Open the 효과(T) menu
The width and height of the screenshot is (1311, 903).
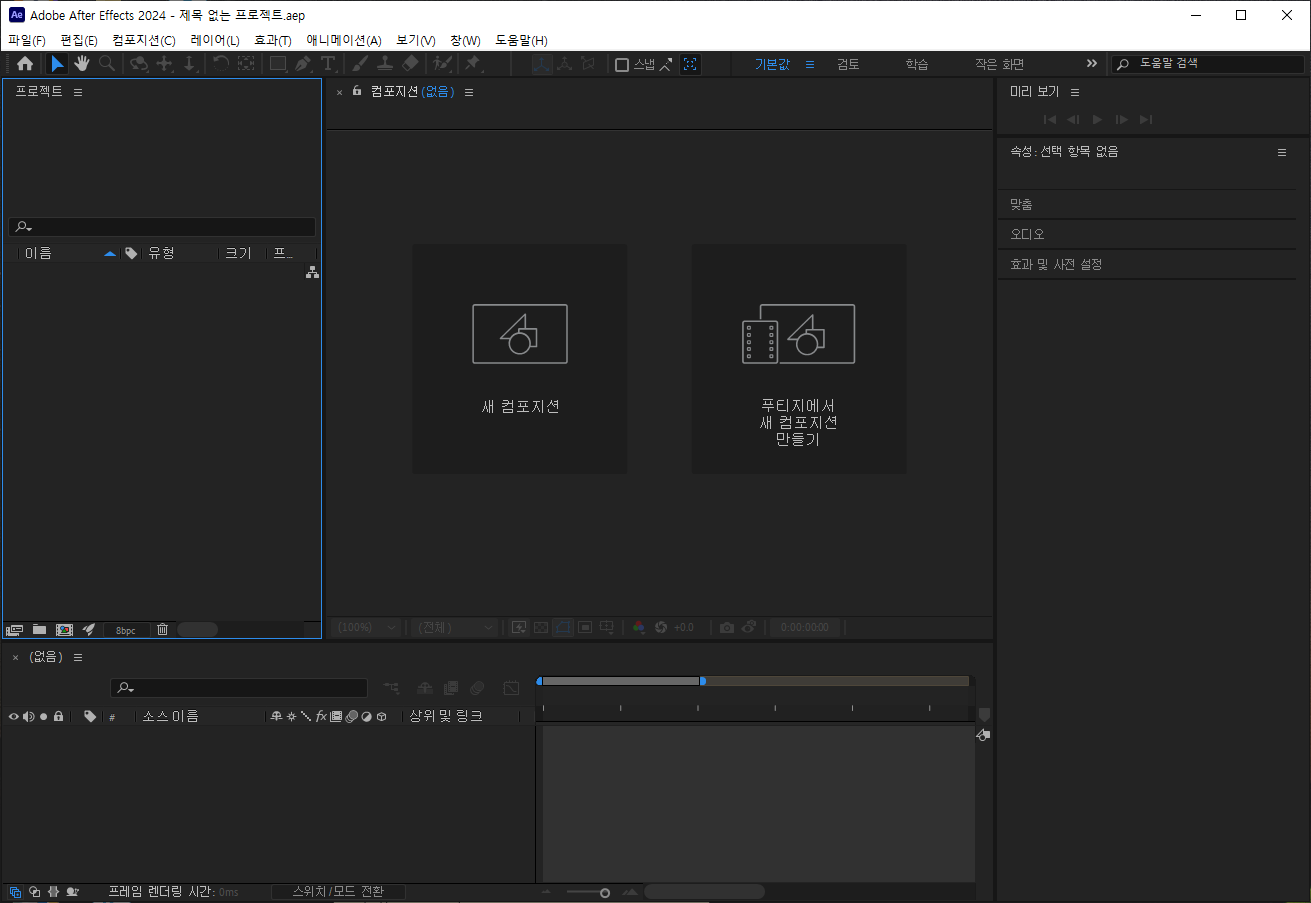point(273,40)
